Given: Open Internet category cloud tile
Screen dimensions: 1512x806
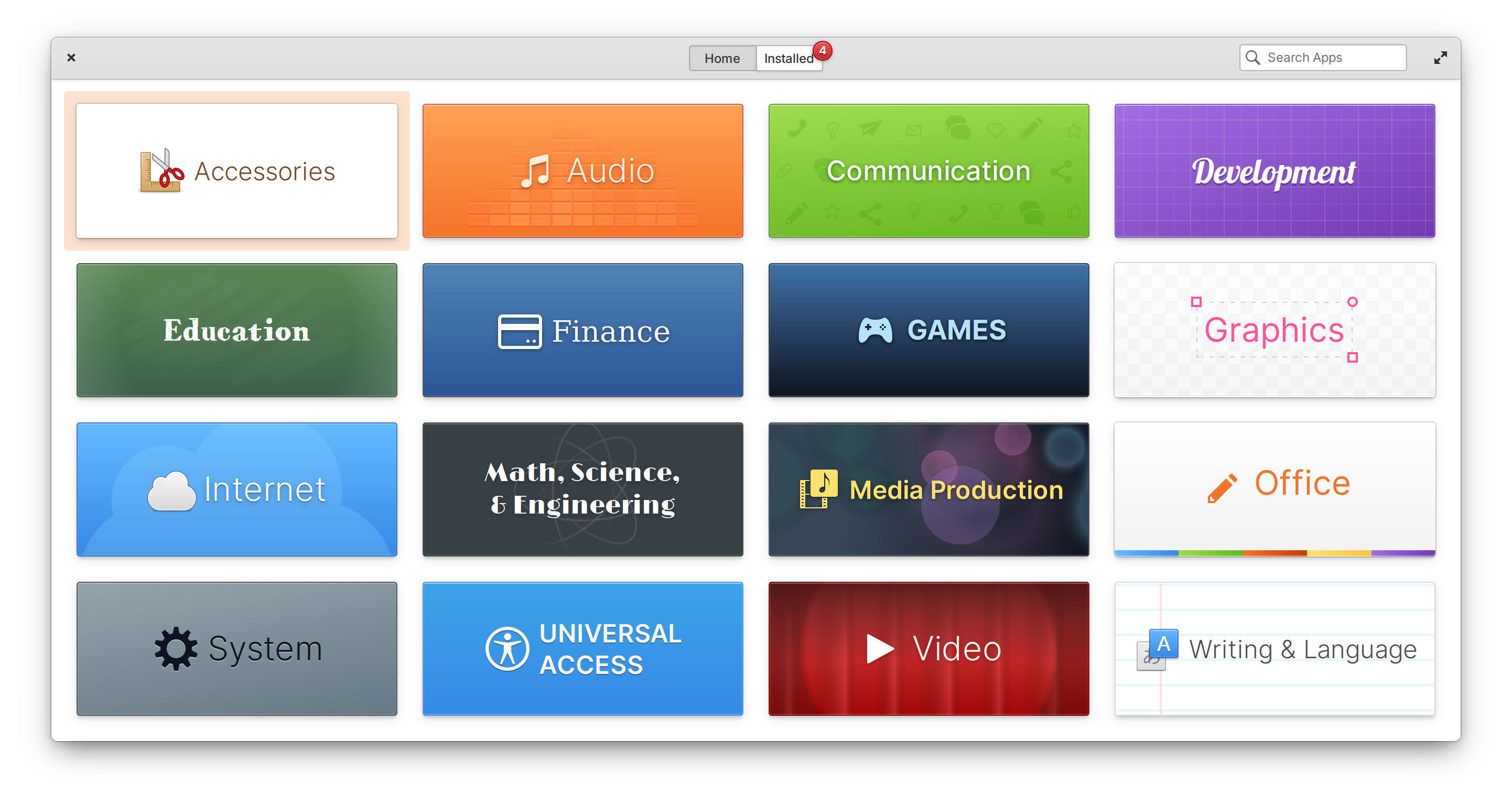Looking at the screenshot, I should (236, 489).
